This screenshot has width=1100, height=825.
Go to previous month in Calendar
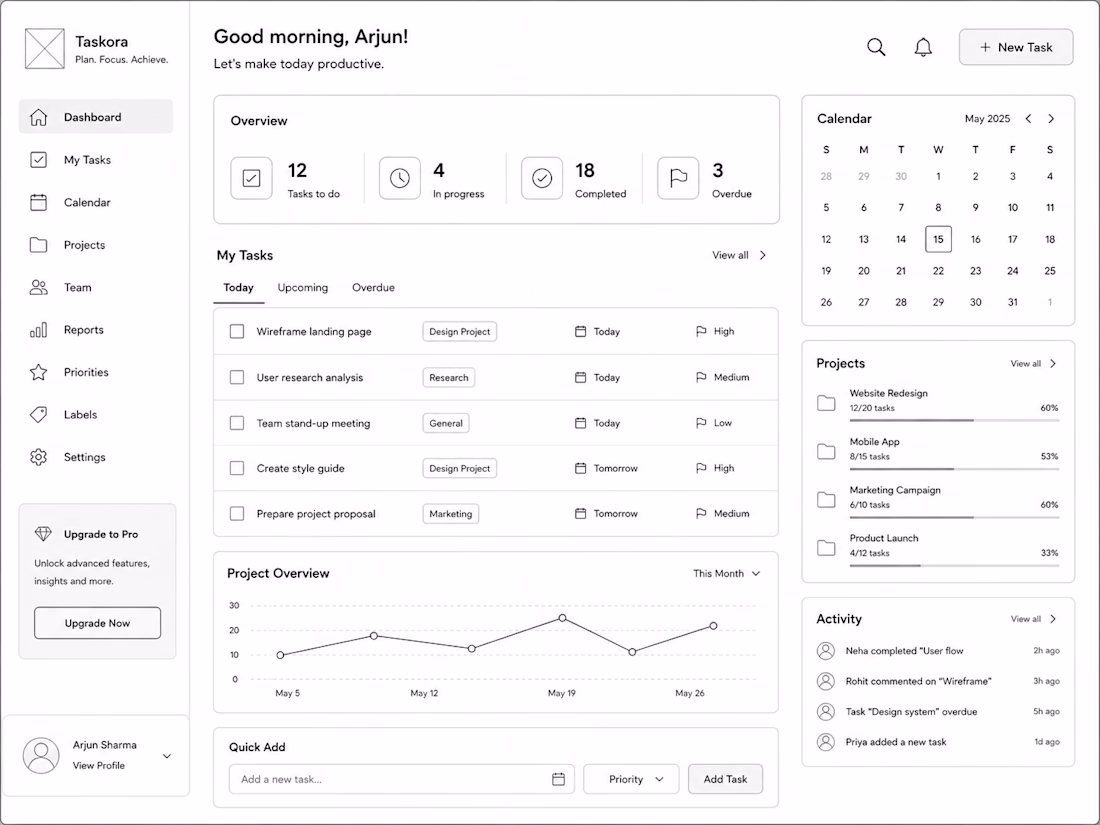1028,119
